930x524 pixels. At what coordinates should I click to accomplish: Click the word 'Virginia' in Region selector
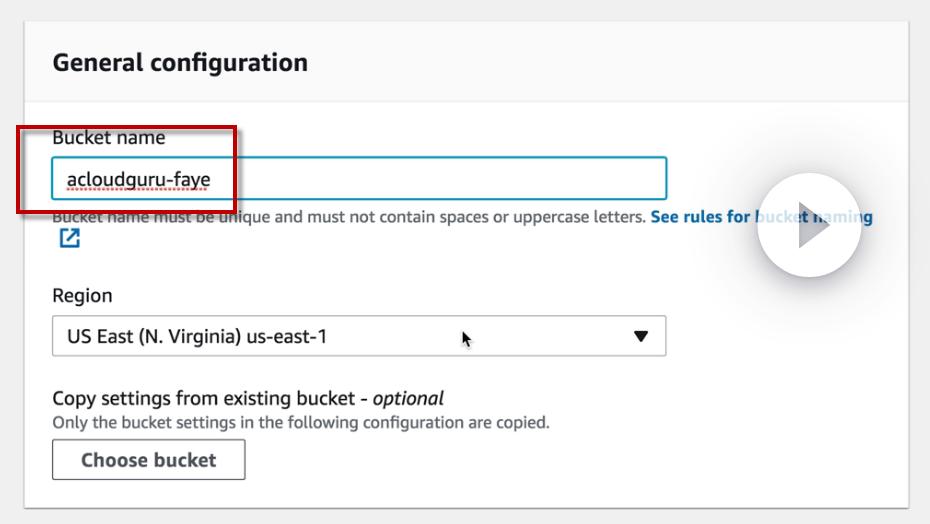pos(205,337)
